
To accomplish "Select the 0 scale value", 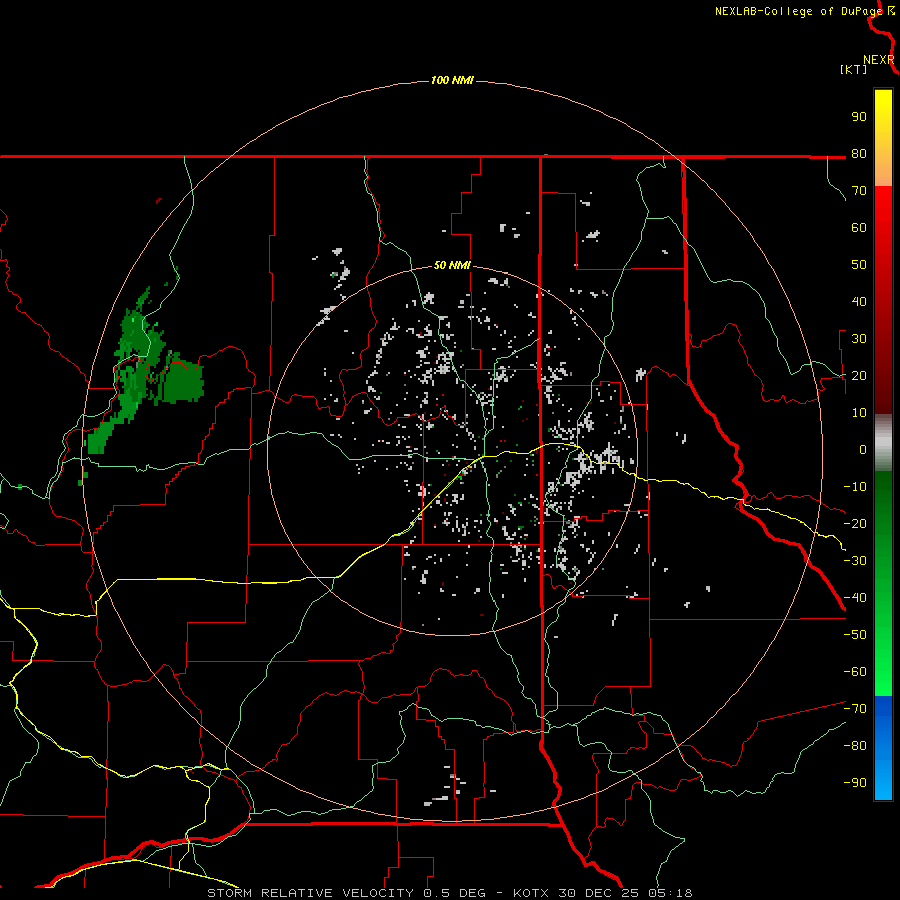I will pos(863,449).
